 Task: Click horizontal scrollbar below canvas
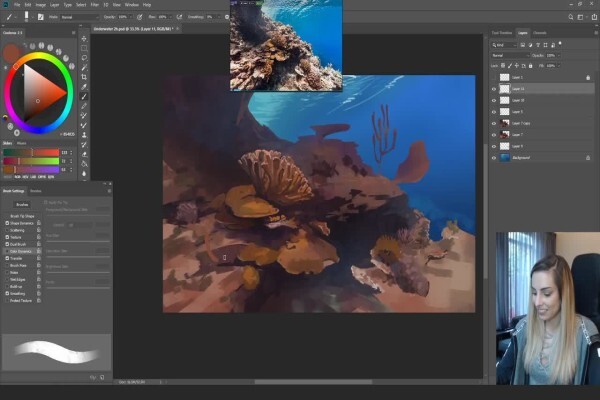pyautogui.click(x=313, y=382)
